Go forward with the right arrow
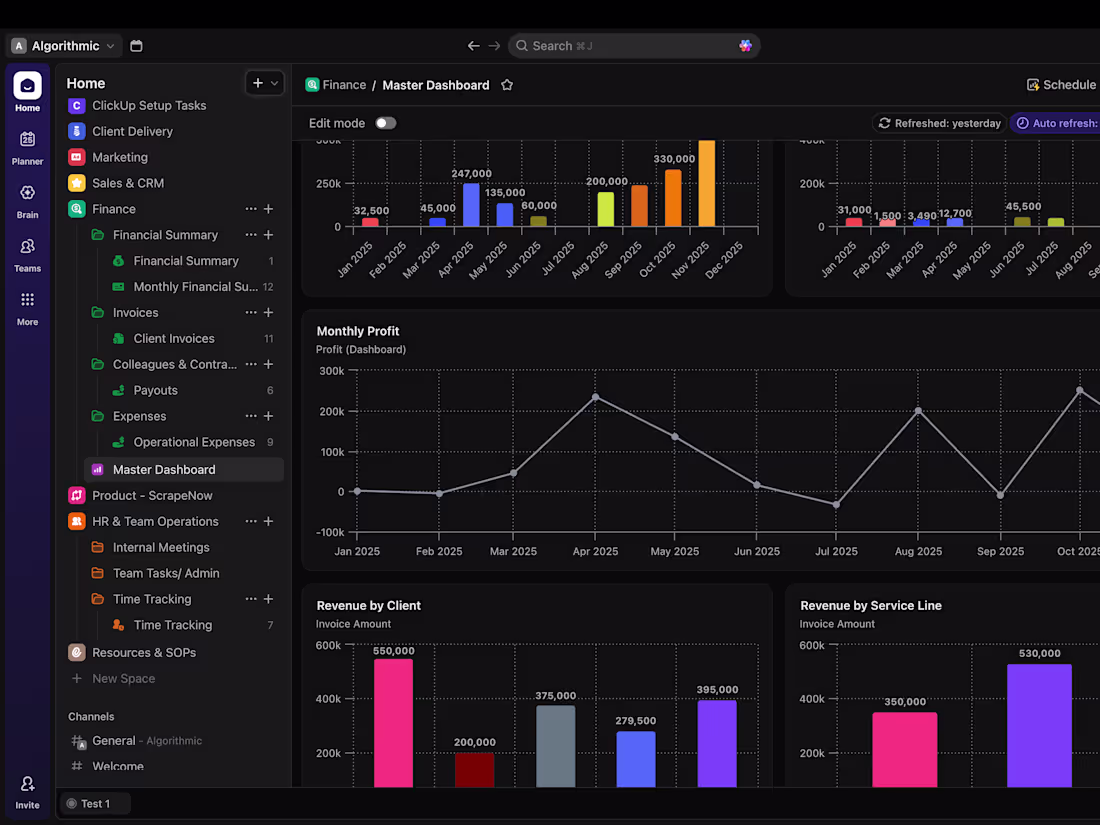 [x=495, y=46]
